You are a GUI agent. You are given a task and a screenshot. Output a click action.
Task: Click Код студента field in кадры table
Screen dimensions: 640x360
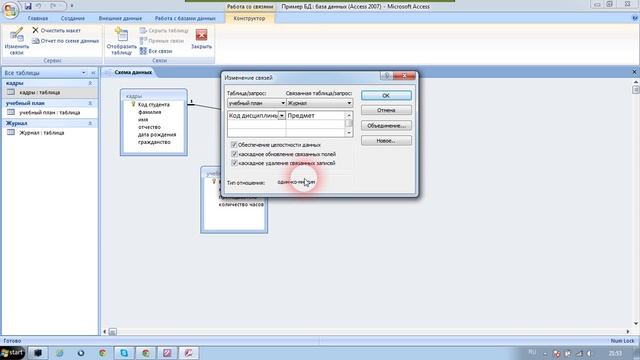[x=153, y=104]
